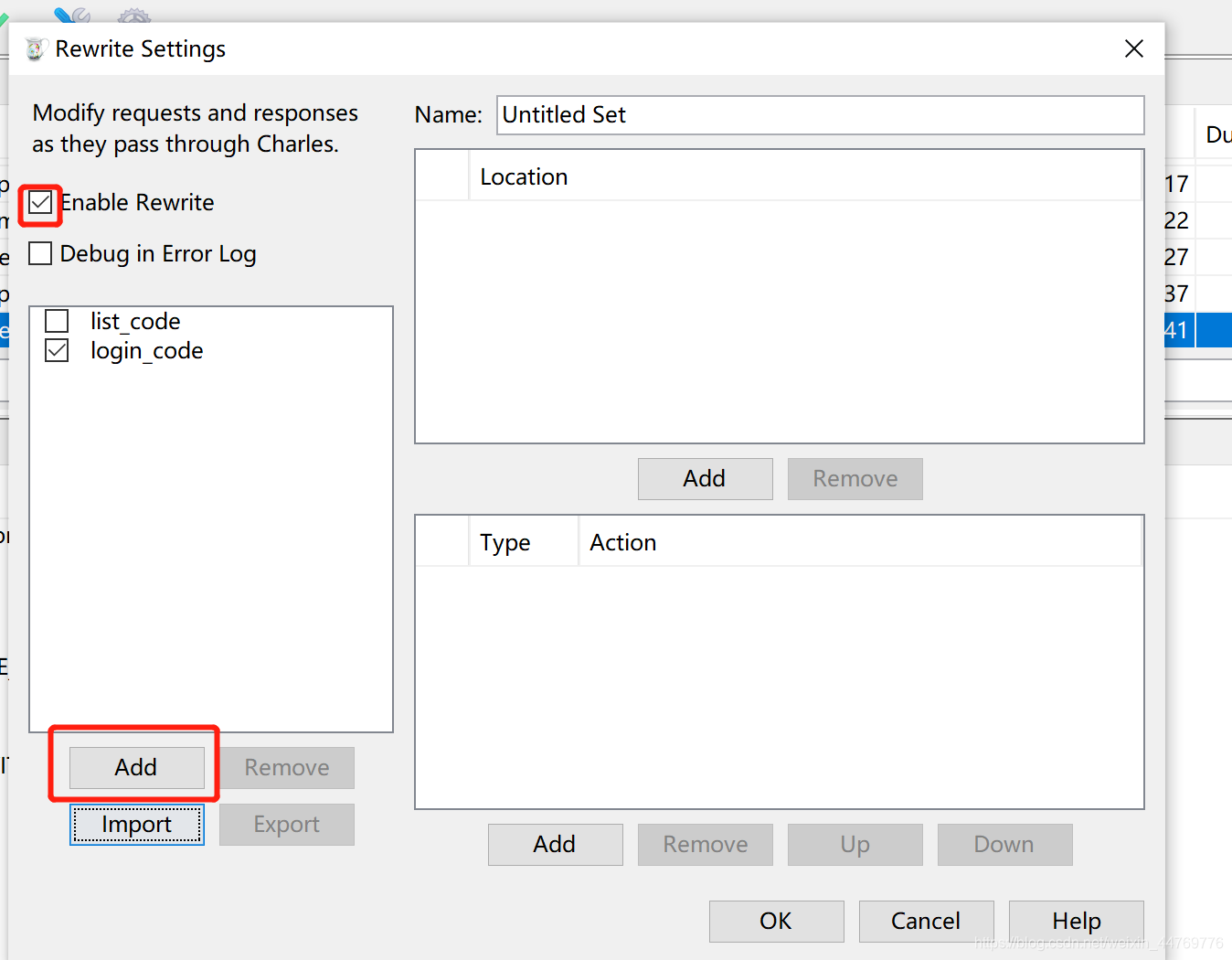Image resolution: width=1232 pixels, height=960 pixels.
Task: Click Remove under the Type/Action table
Action: pyautogui.click(x=706, y=845)
